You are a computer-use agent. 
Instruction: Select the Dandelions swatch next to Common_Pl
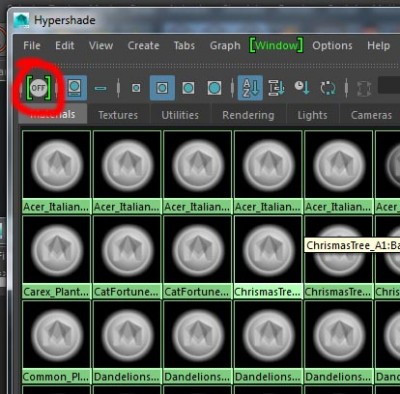pos(127,342)
